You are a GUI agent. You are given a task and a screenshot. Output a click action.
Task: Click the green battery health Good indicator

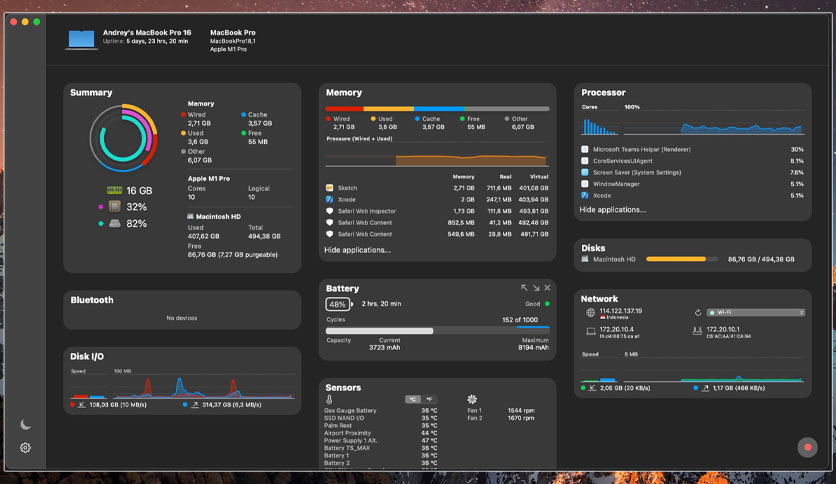tap(547, 304)
